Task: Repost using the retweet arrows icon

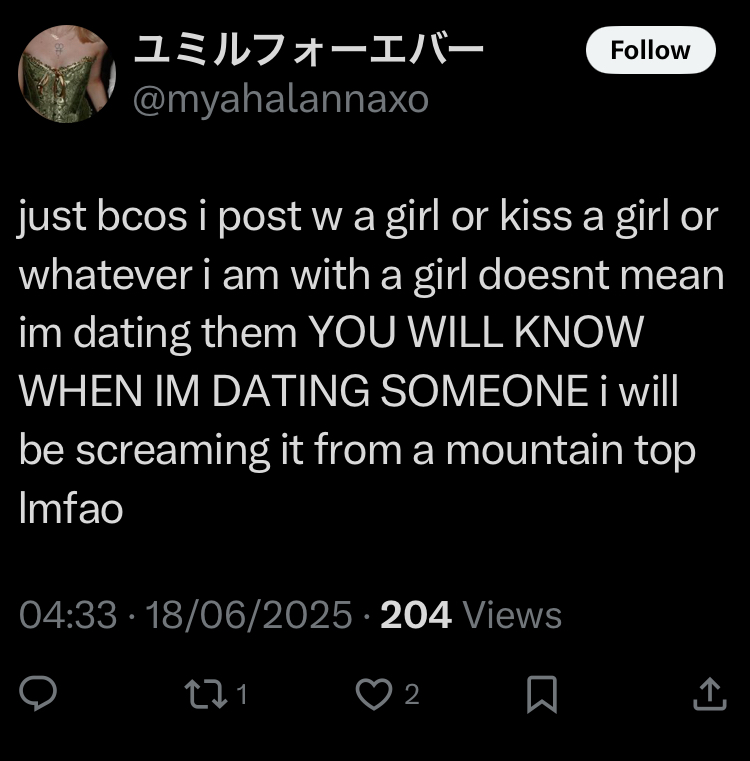Action: coord(206,694)
